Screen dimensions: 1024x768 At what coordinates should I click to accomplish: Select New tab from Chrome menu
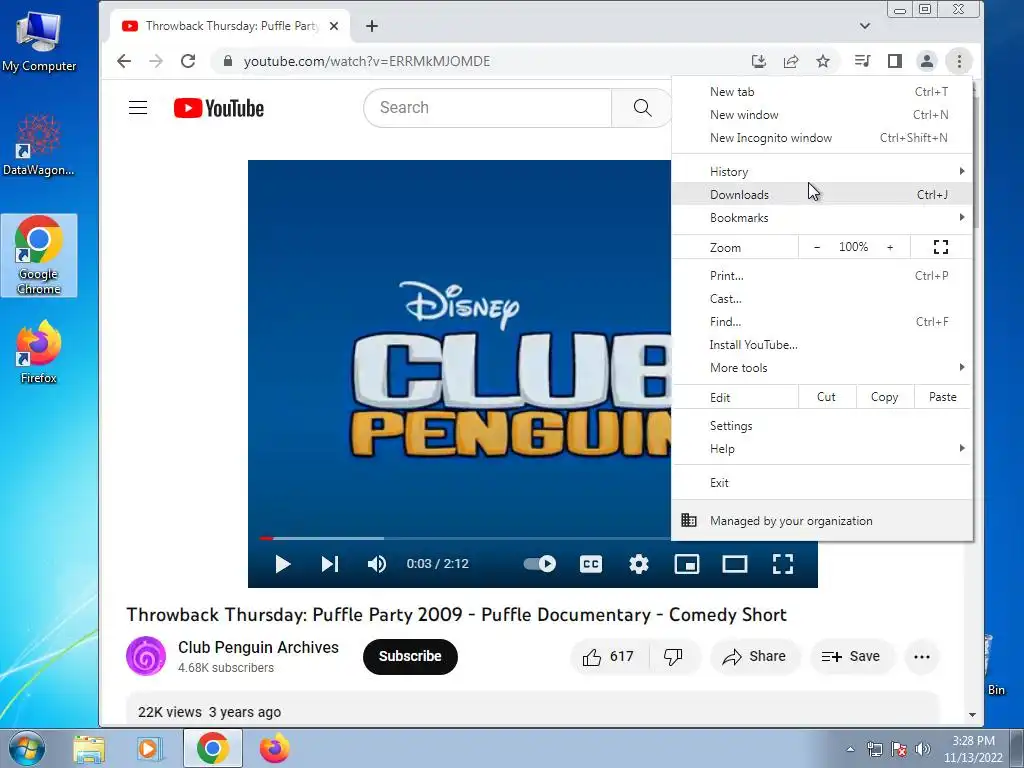(822, 91)
